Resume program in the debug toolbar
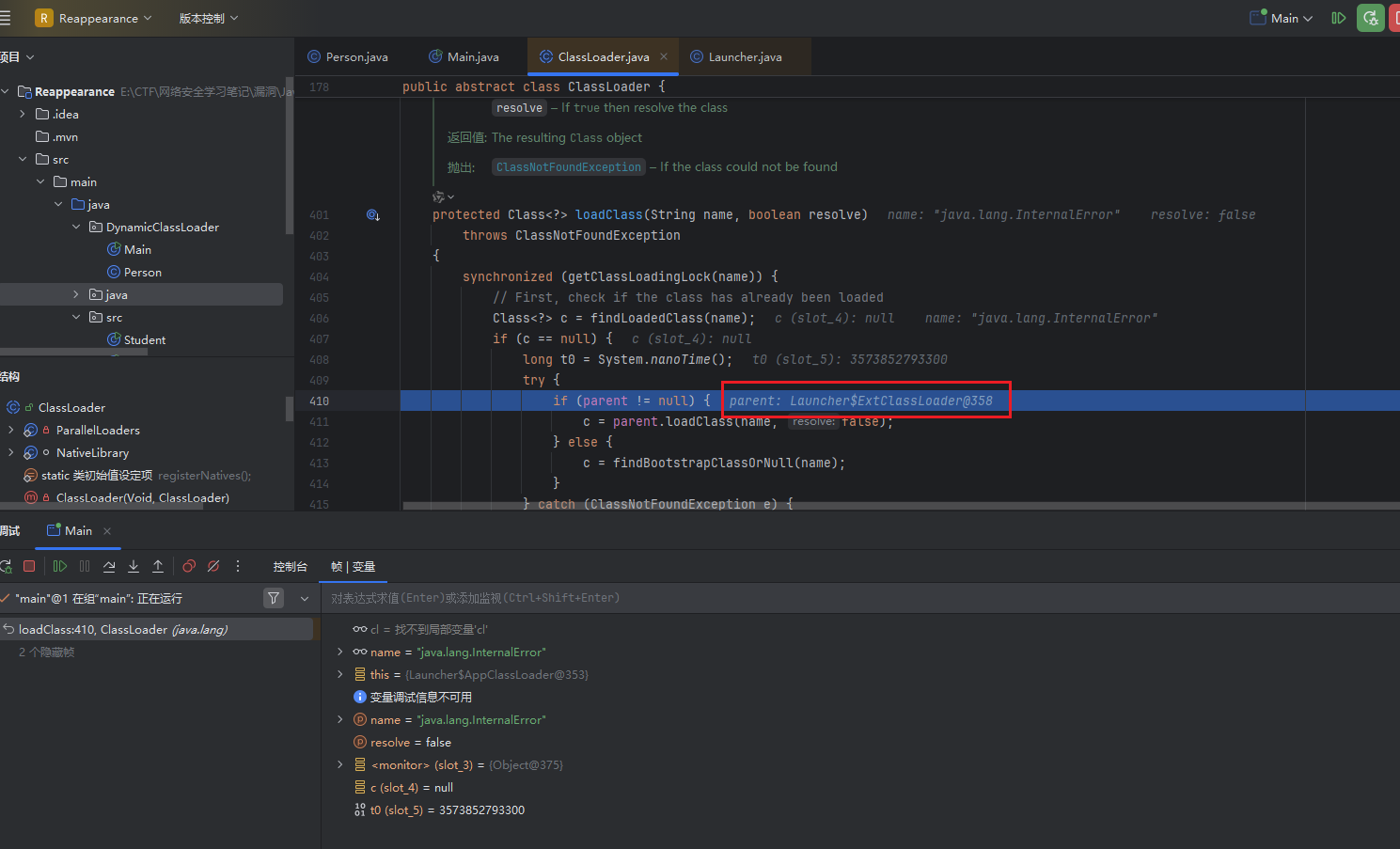 tap(60, 566)
